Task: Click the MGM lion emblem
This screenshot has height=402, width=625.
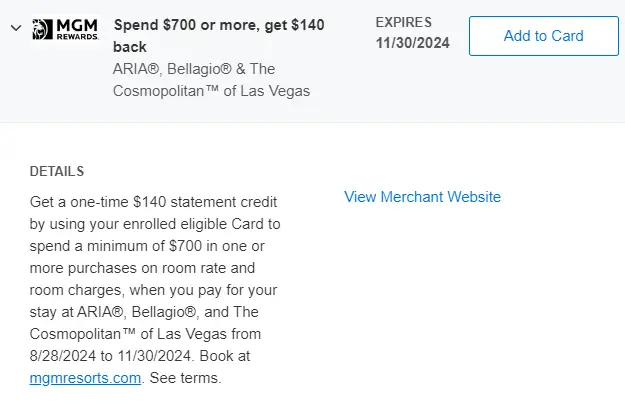Action: click(x=44, y=28)
